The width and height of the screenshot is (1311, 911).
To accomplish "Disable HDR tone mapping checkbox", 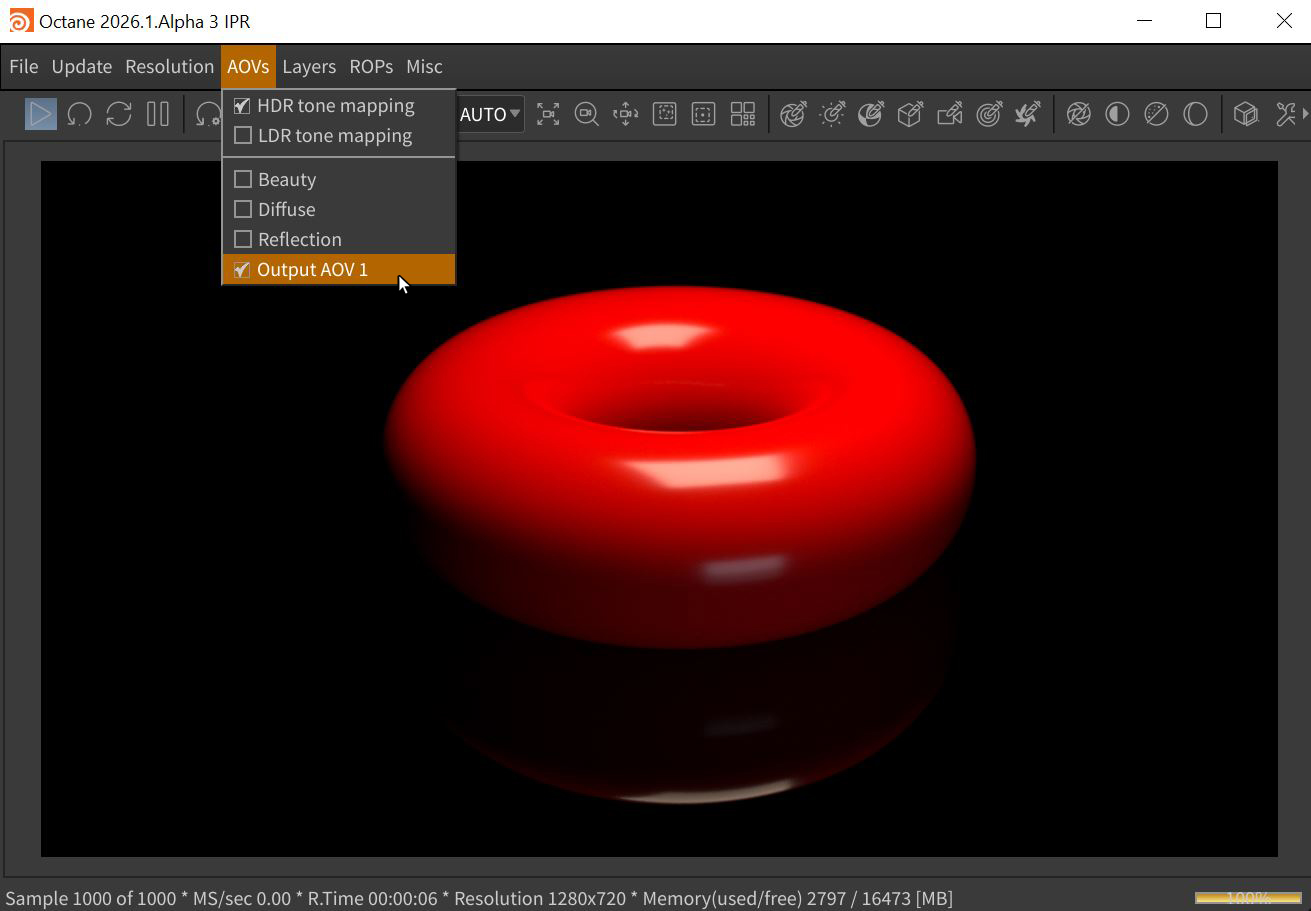I will coord(242,106).
